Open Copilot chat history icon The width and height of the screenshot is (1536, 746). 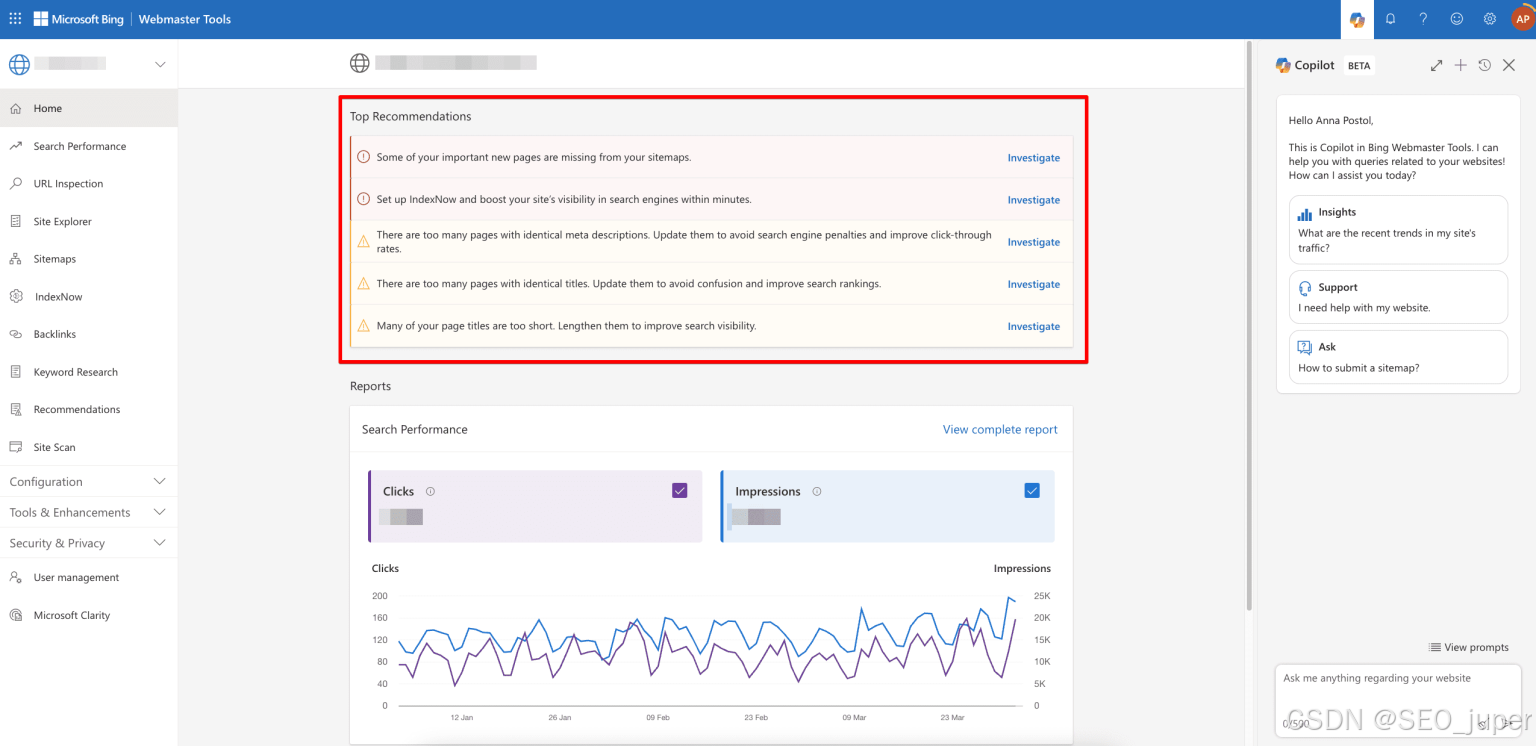click(1484, 65)
